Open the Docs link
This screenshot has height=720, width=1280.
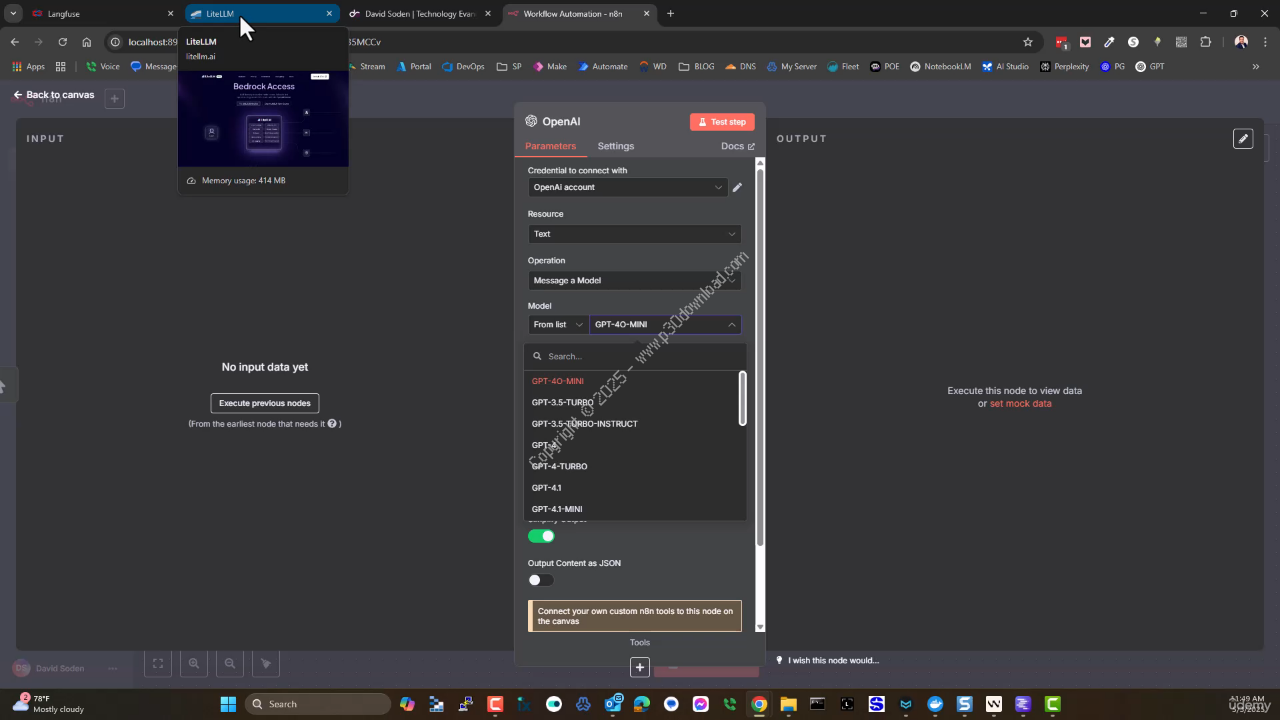click(x=738, y=146)
